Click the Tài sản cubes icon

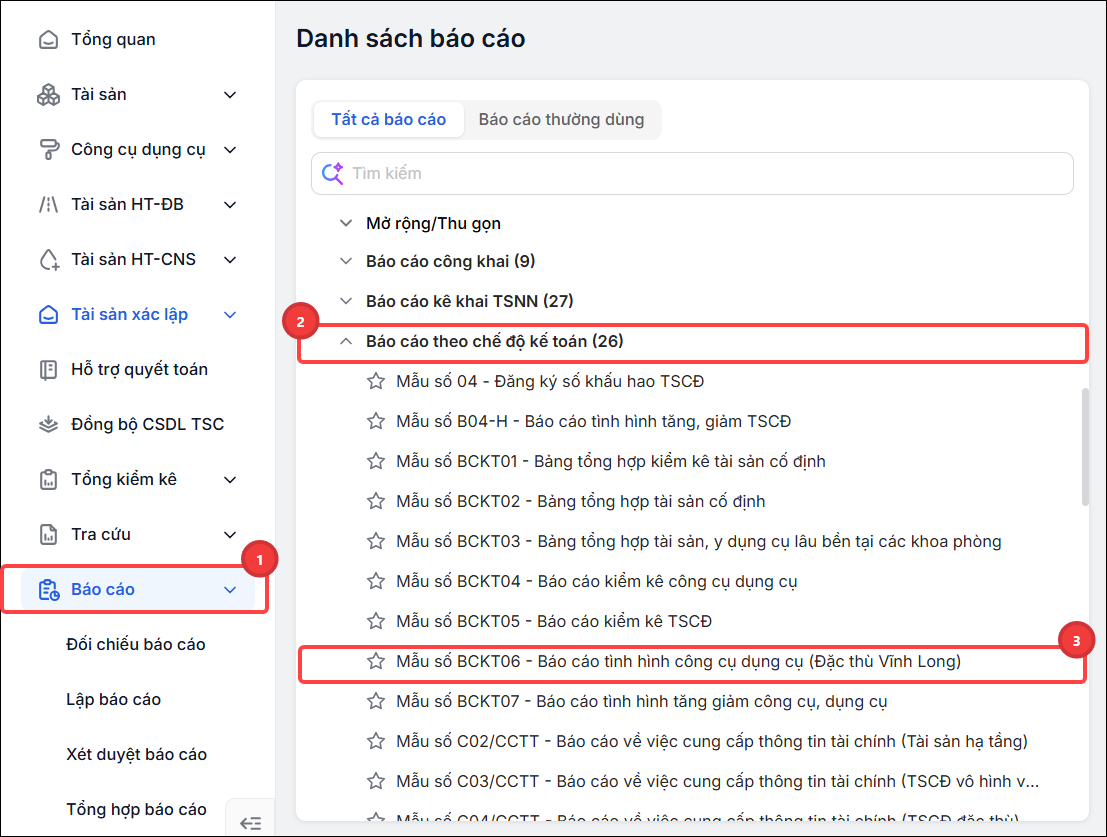tap(48, 95)
